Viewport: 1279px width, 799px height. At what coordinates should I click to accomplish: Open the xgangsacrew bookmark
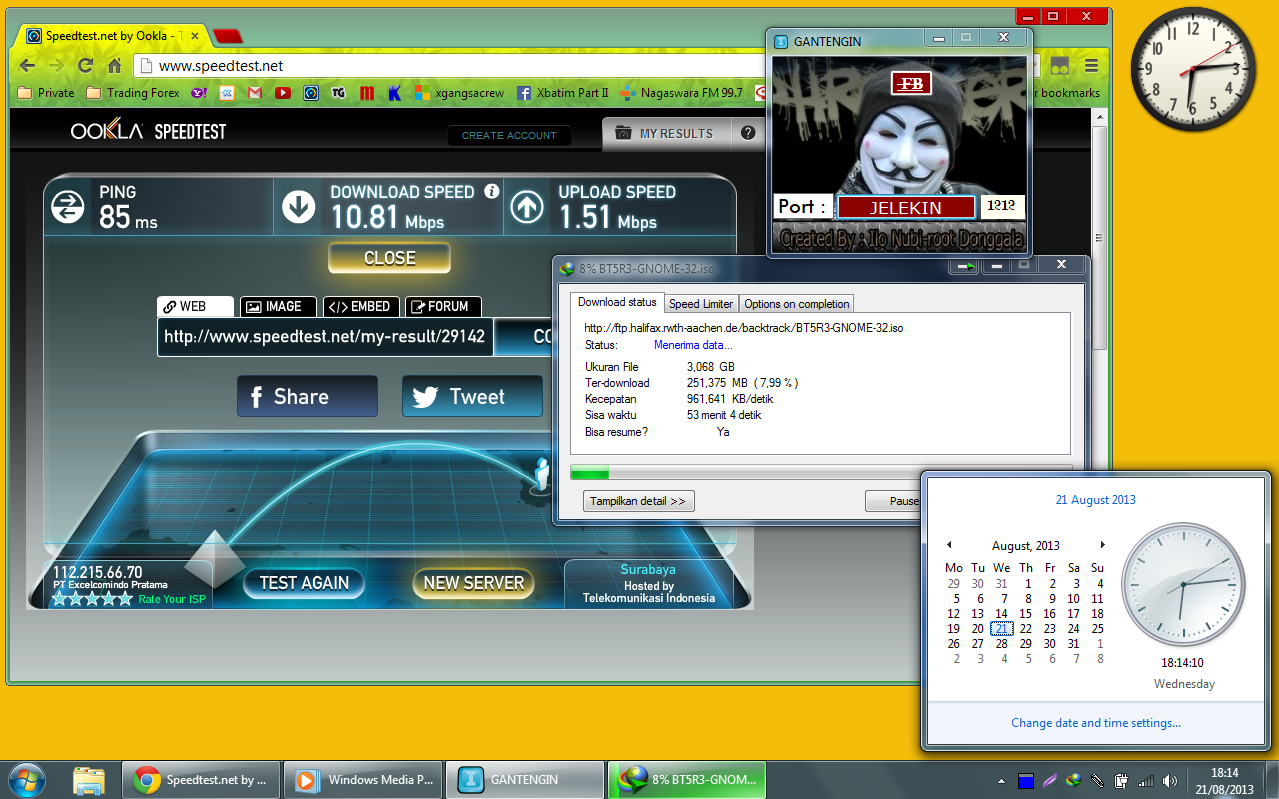(x=460, y=93)
